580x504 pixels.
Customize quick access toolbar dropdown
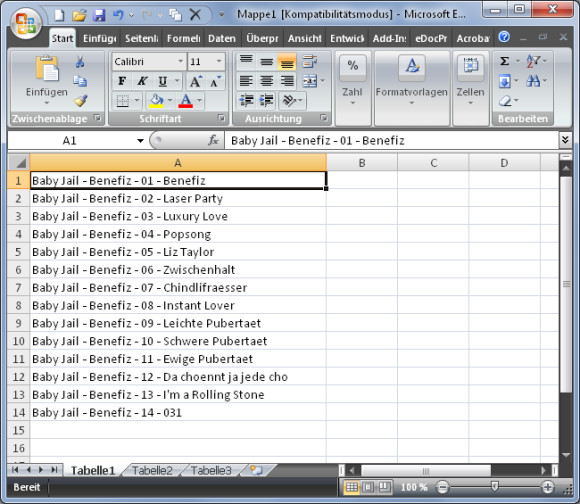click(x=222, y=15)
